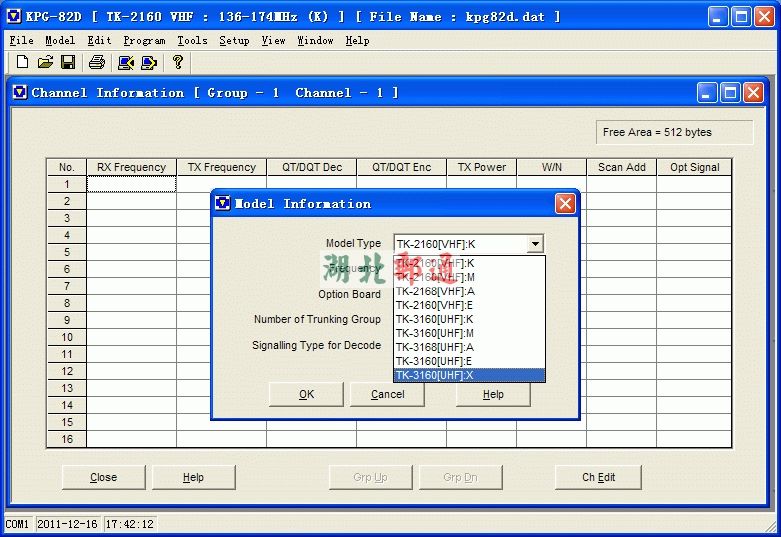The image size is (781, 537).
Task: Open the Program menu
Action: (144, 41)
